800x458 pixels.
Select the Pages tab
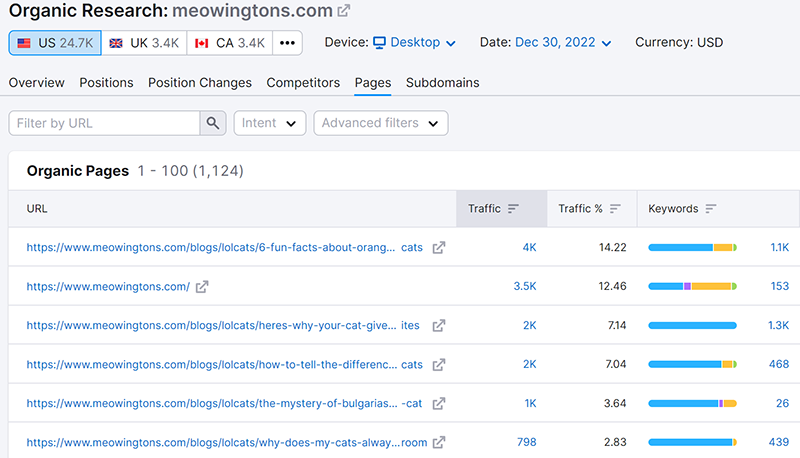pyautogui.click(x=373, y=83)
